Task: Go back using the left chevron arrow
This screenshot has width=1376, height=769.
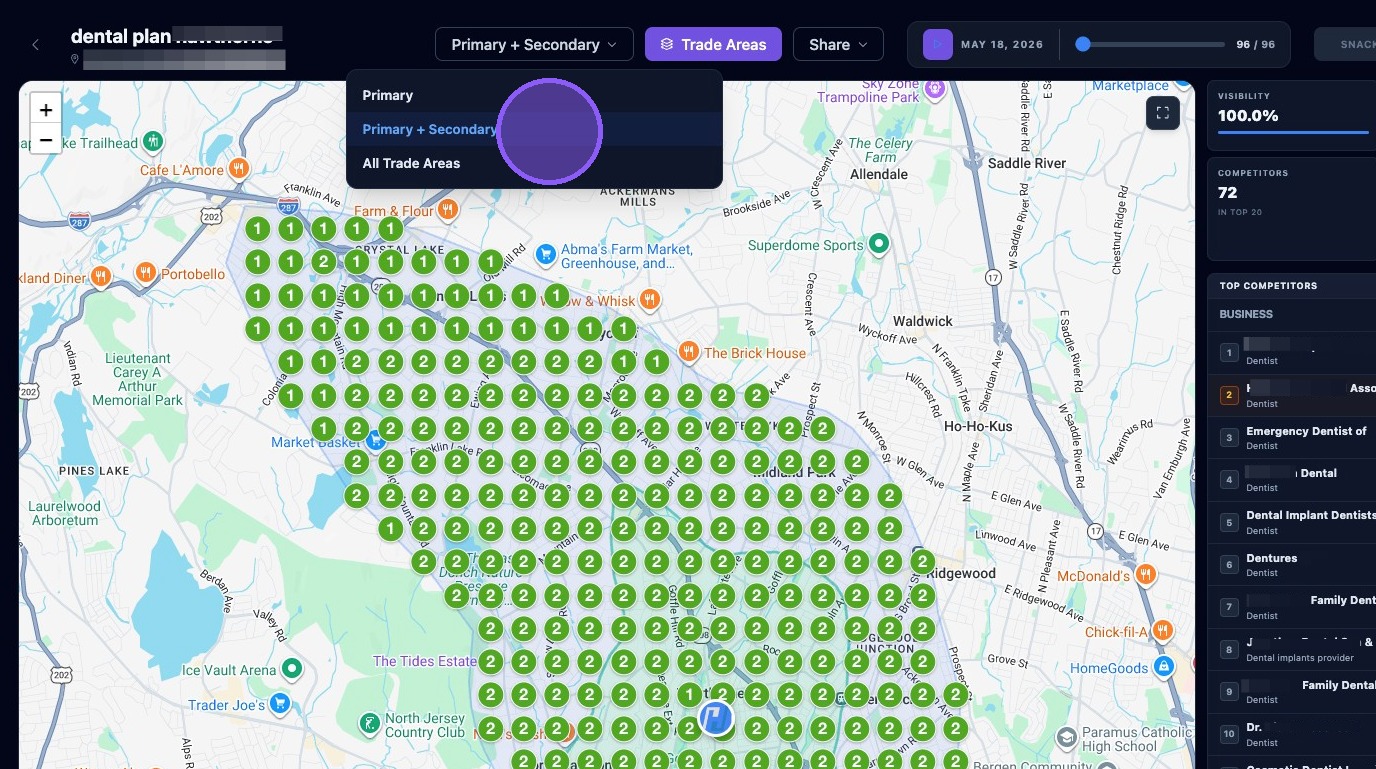Action: pyautogui.click(x=36, y=44)
